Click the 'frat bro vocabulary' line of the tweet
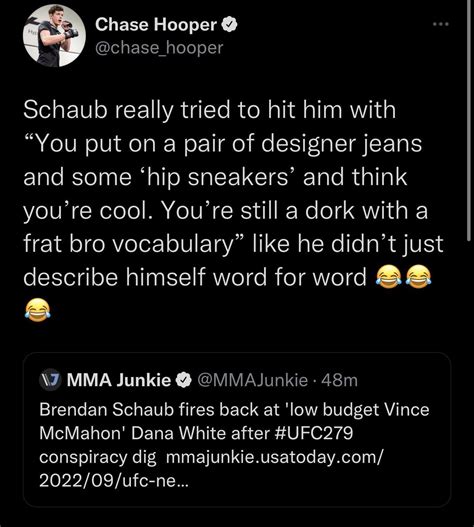The image size is (474, 527). 233,244
